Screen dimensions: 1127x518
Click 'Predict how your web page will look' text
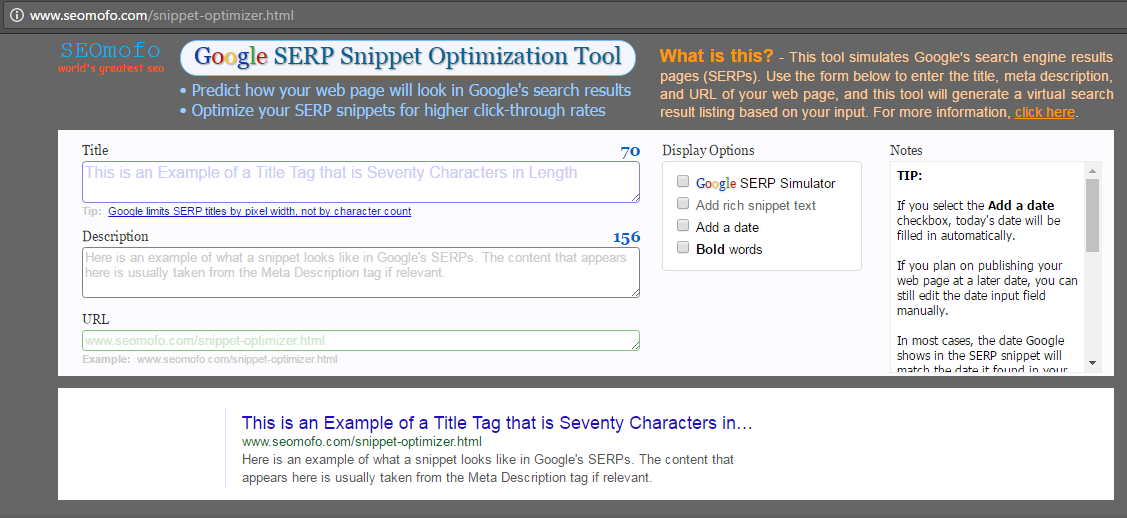pyautogui.click(x=411, y=91)
